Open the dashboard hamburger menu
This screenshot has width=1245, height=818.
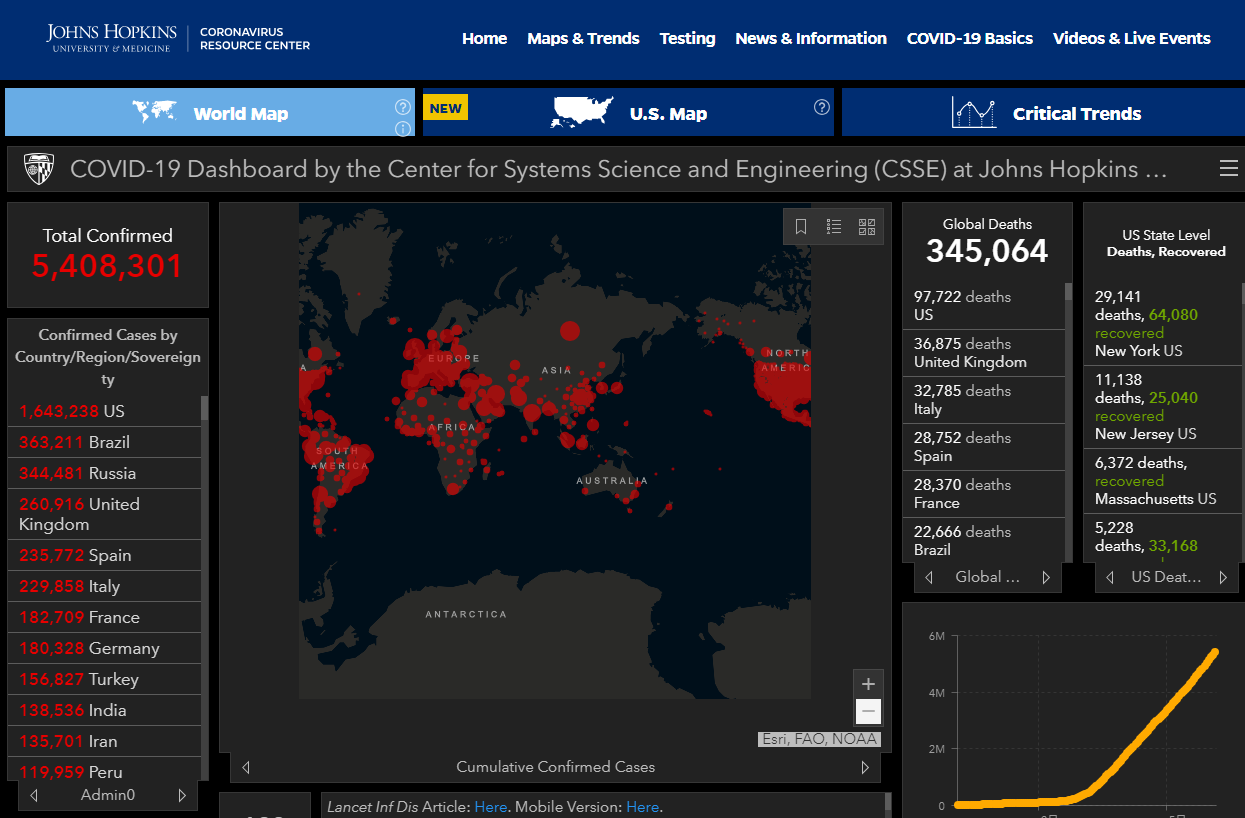tap(1229, 169)
